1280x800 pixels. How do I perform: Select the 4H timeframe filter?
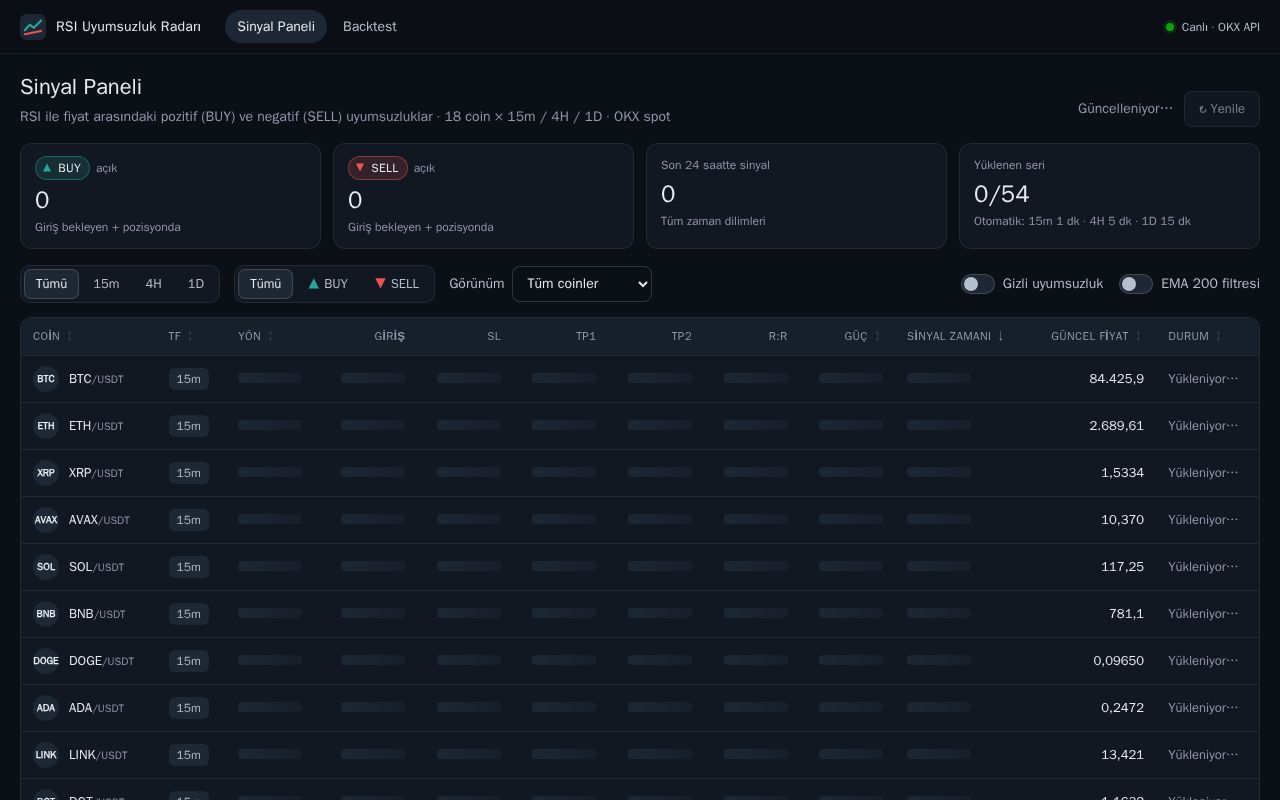coord(153,284)
